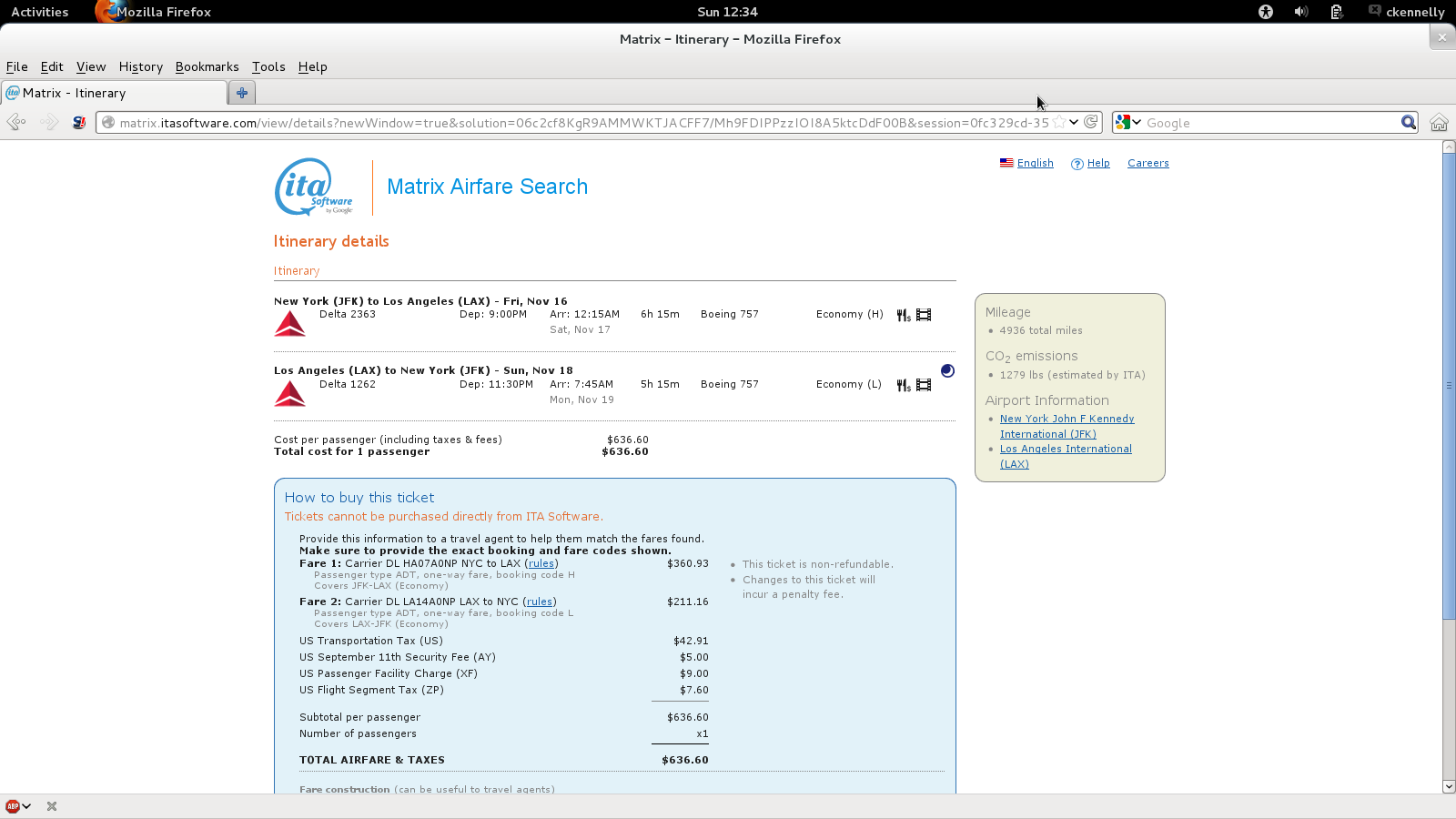Open the universal access accessibility icon
The image size is (1456, 819).
[x=1266, y=12]
